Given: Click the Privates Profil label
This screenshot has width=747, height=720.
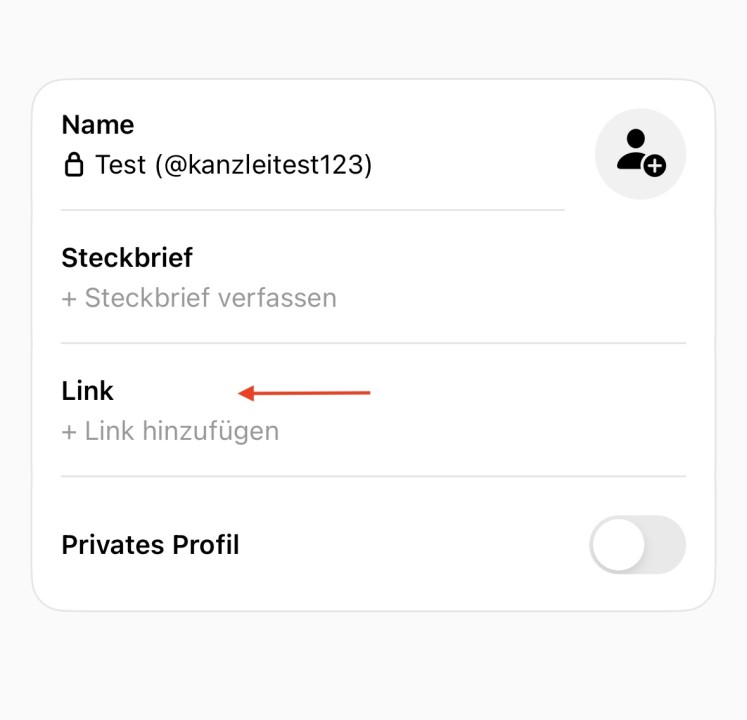Looking at the screenshot, I should [150, 545].
